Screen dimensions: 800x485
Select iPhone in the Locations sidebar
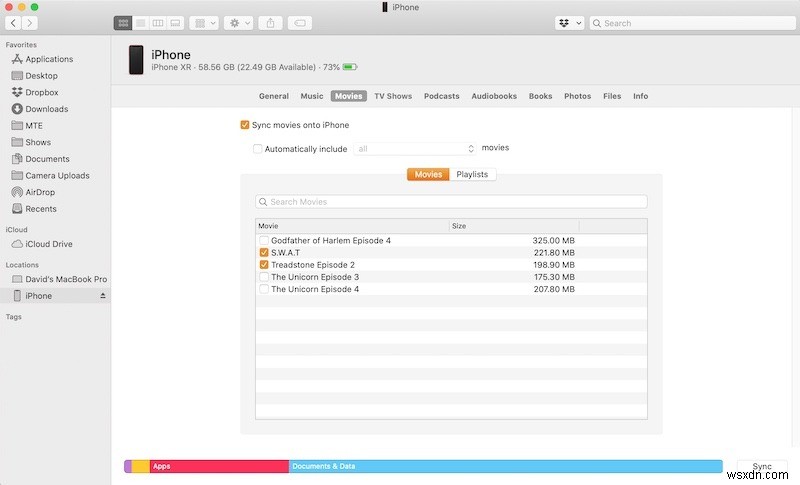[x=38, y=296]
